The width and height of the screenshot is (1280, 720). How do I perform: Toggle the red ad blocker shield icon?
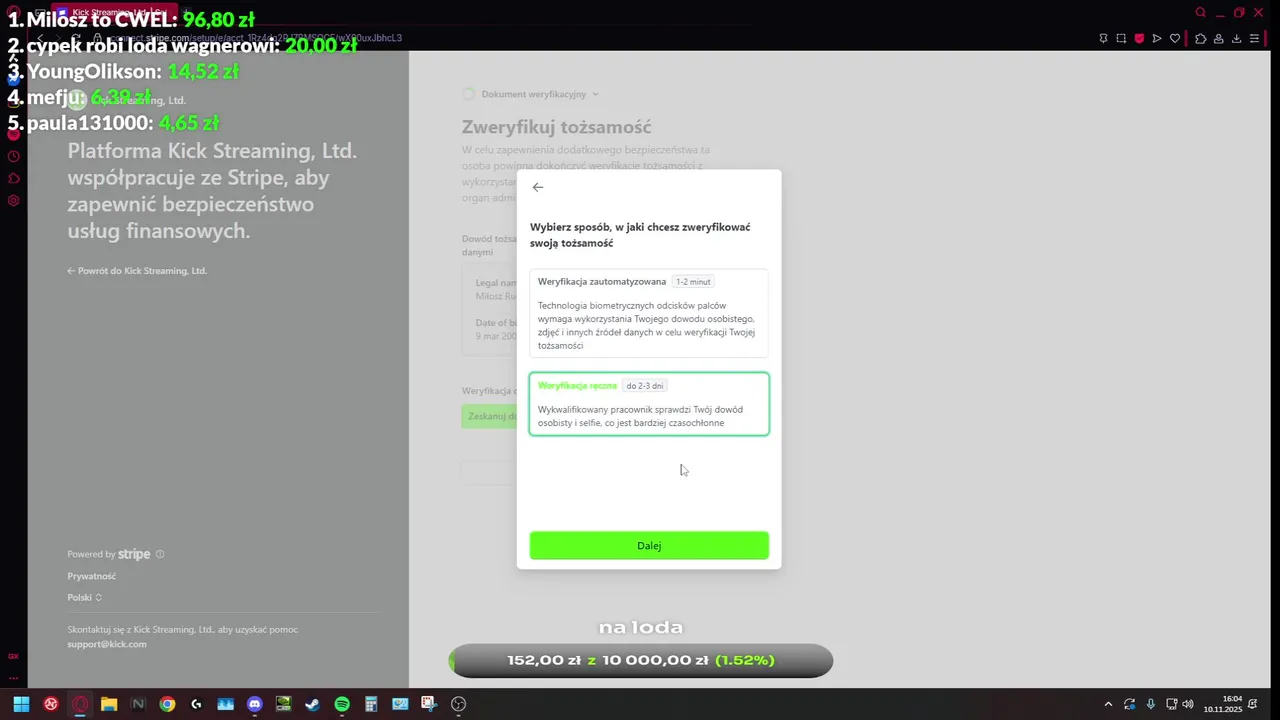1139,38
